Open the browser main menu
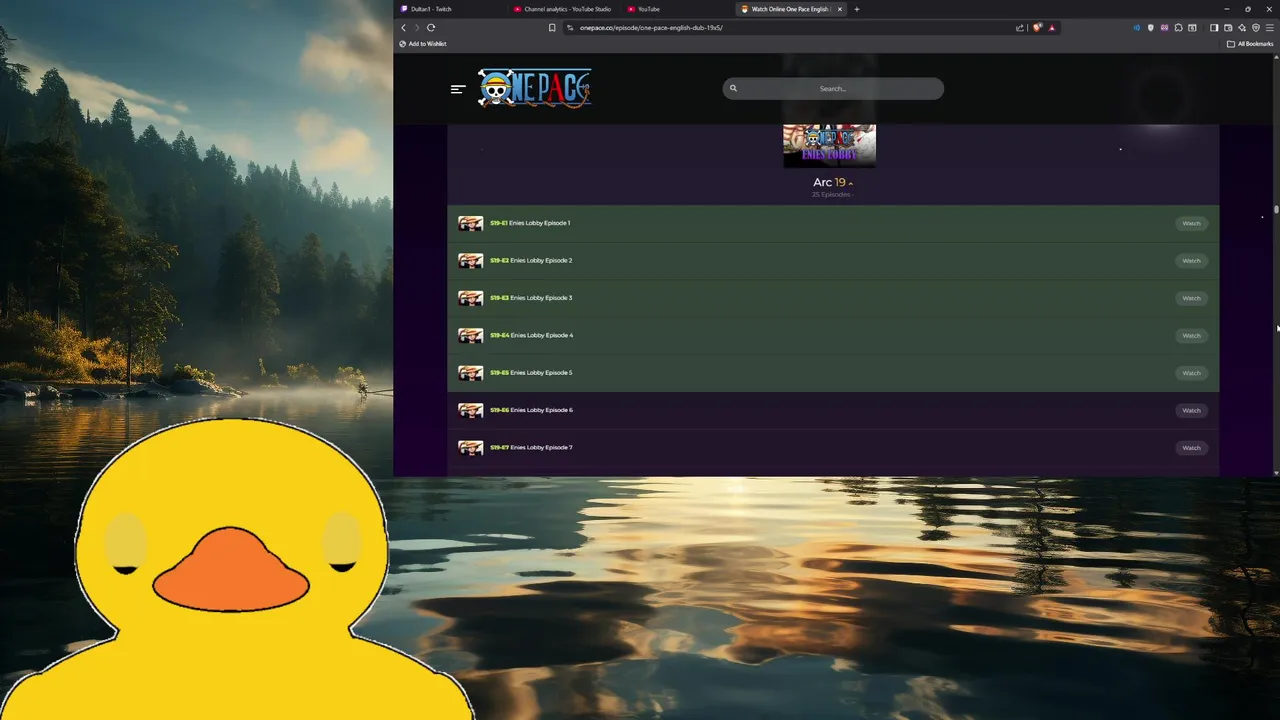The height and width of the screenshot is (720, 1280). [1270, 28]
